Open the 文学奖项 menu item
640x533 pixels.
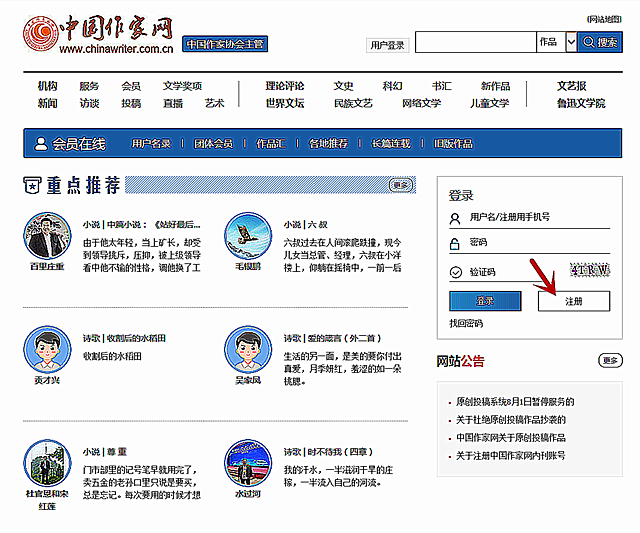pyautogui.click(x=182, y=86)
